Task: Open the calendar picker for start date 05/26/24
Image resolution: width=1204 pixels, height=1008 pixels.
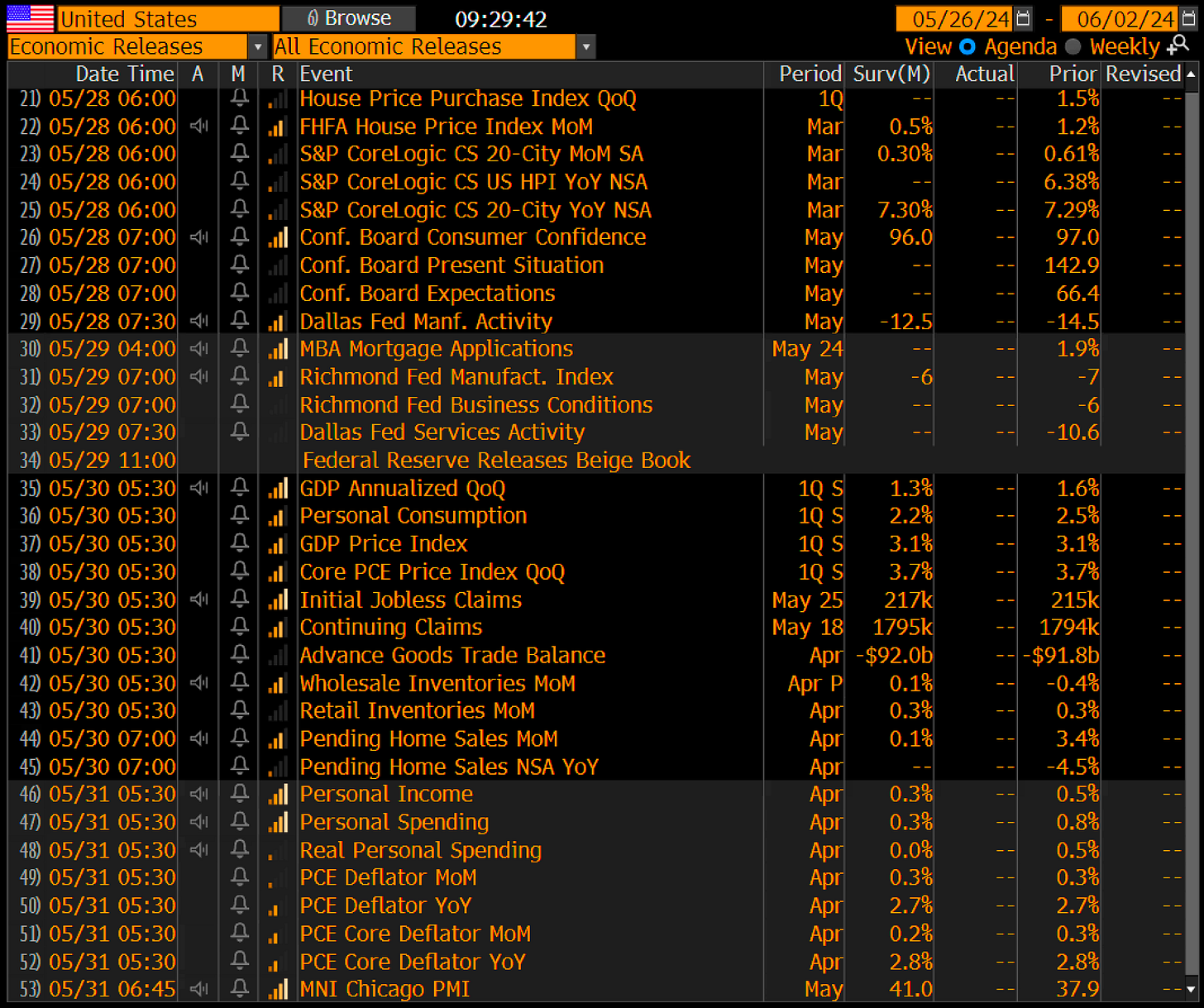Action: click(x=1023, y=18)
